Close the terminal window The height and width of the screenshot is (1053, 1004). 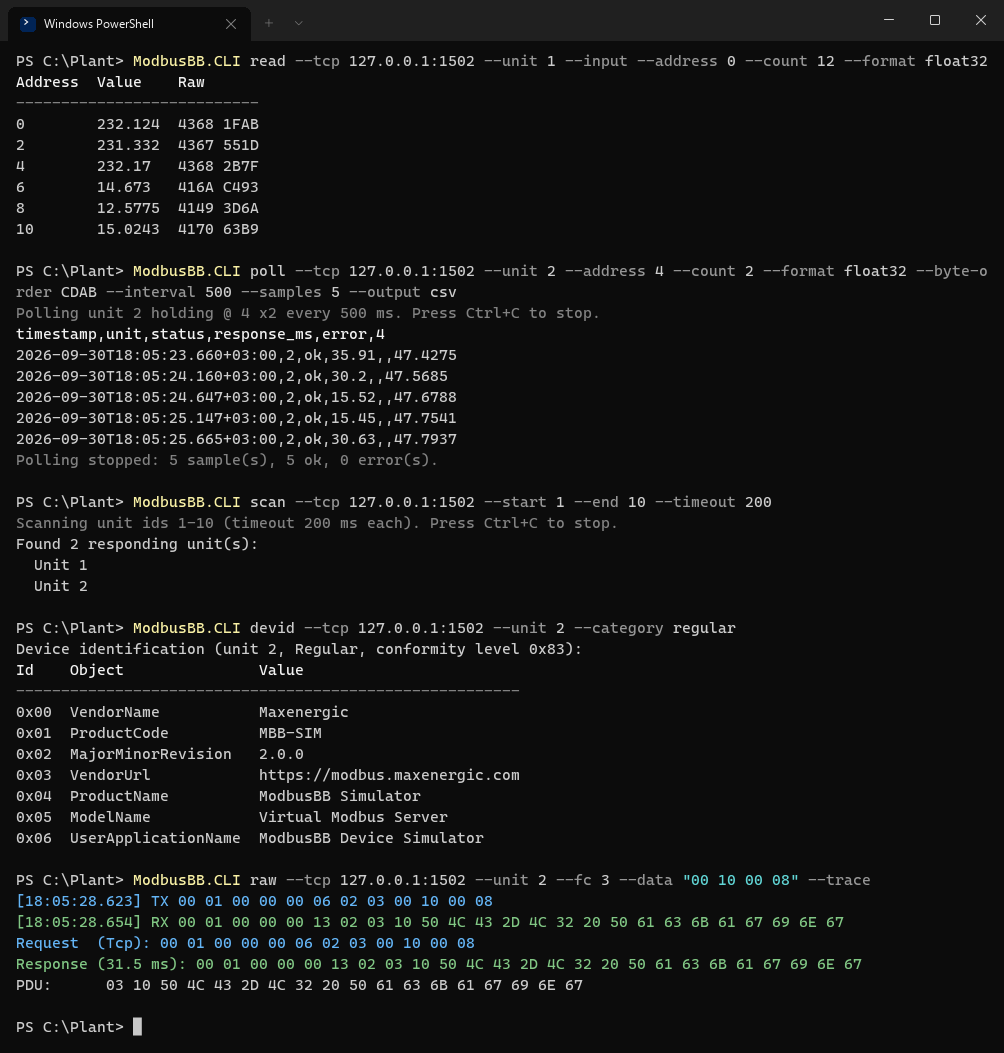point(980,20)
